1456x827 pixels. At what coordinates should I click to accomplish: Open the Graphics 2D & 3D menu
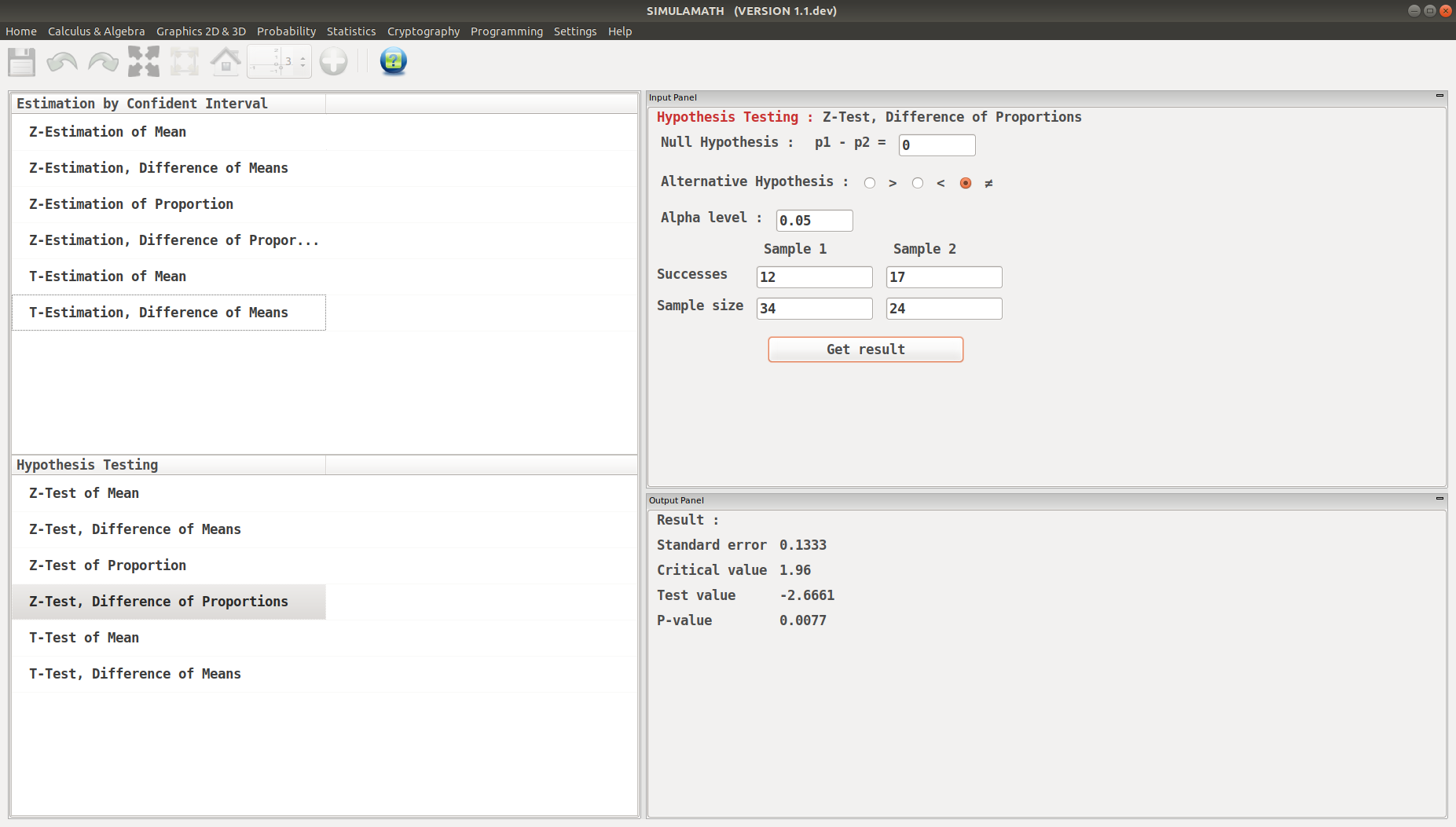click(201, 31)
